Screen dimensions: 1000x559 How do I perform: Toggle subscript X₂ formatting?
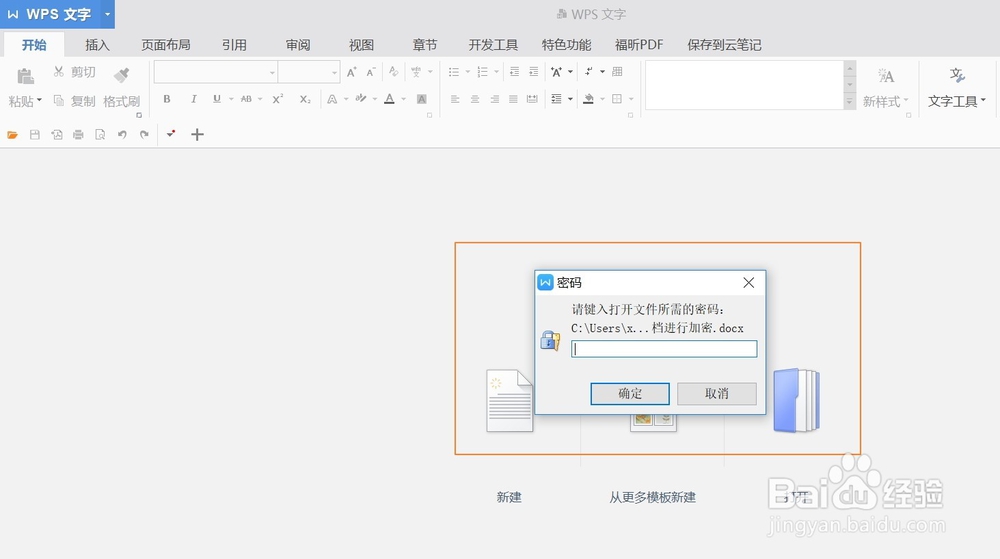[305, 99]
